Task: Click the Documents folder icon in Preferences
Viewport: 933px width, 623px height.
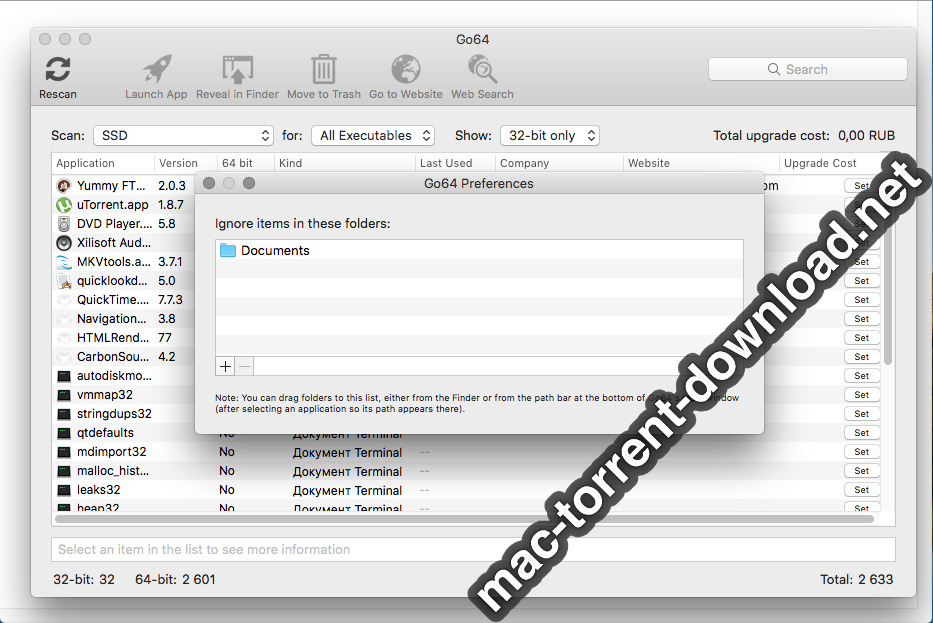Action: [228, 251]
